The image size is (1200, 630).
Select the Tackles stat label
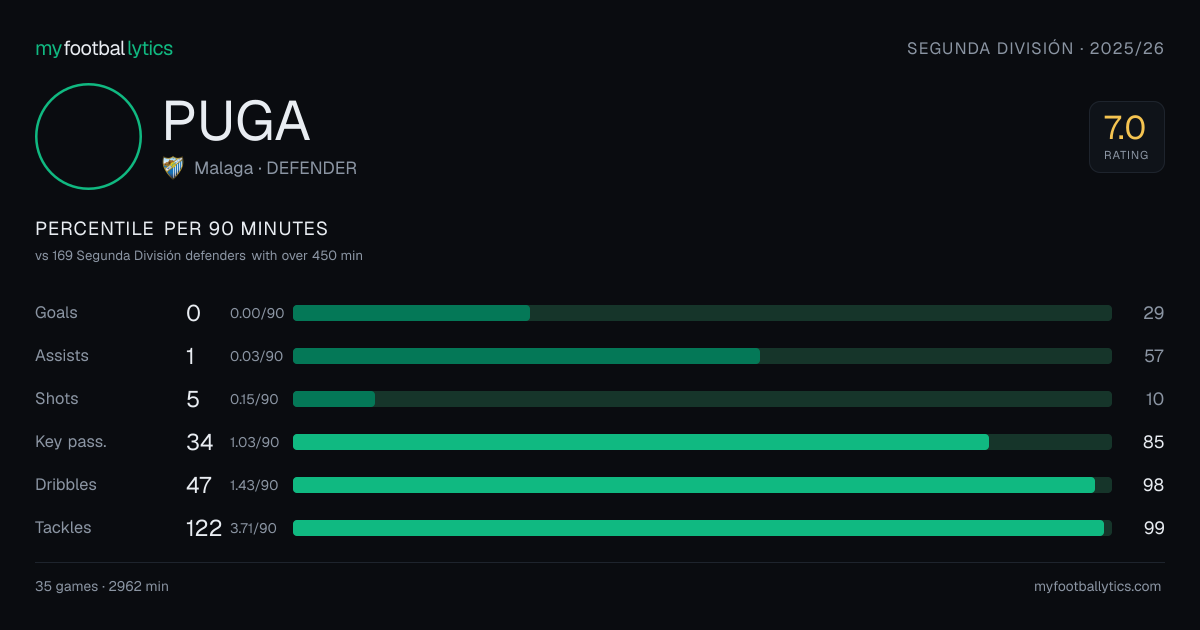63,528
